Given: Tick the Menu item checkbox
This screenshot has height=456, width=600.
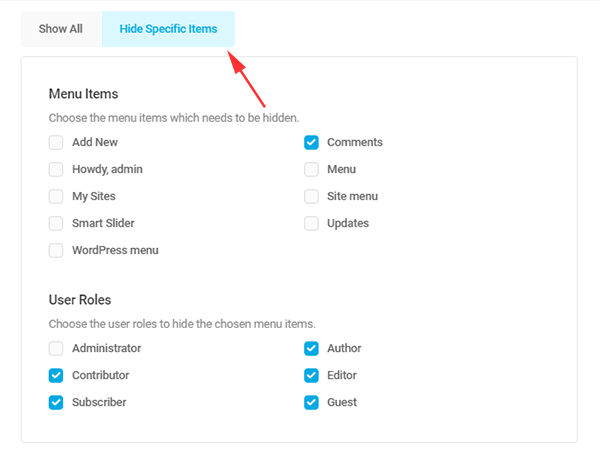Looking at the screenshot, I should [x=312, y=169].
